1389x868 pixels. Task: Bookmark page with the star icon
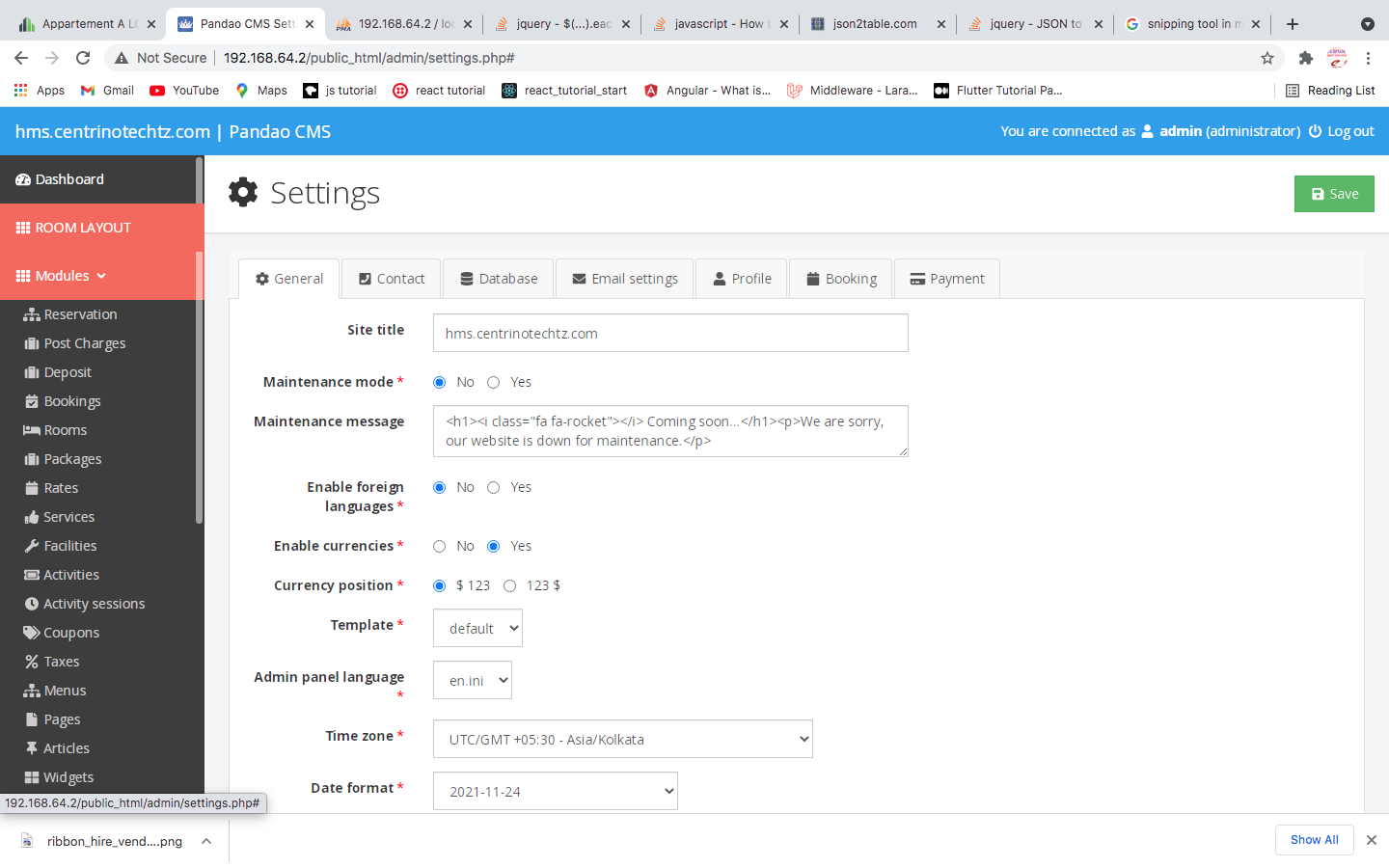(x=1266, y=58)
